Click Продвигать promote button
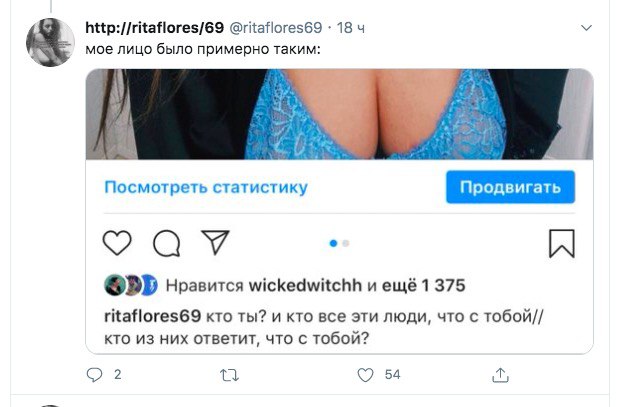The height and width of the screenshot is (407, 620). (x=510, y=187)
